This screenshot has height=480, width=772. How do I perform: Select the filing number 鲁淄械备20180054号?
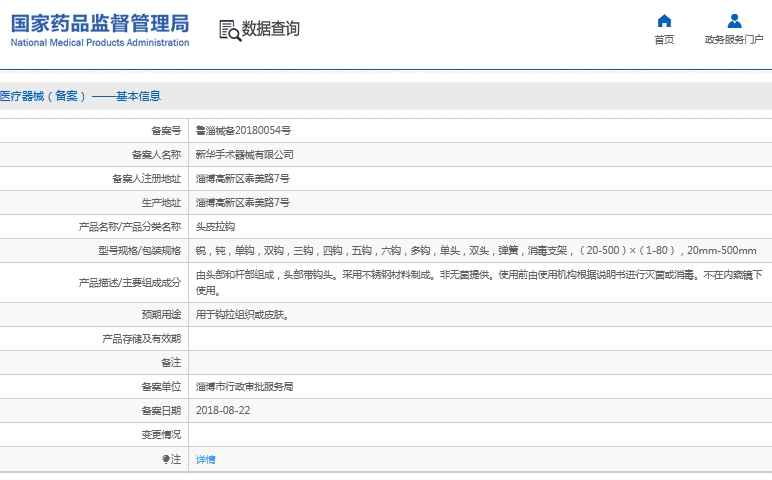pyautogui.click(x=243, y=130)
